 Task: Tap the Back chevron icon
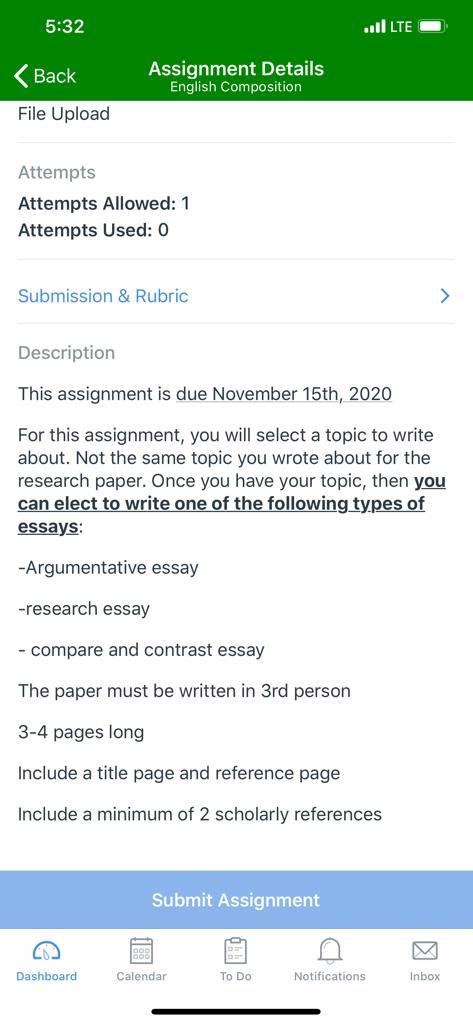(x=21, y=76)
